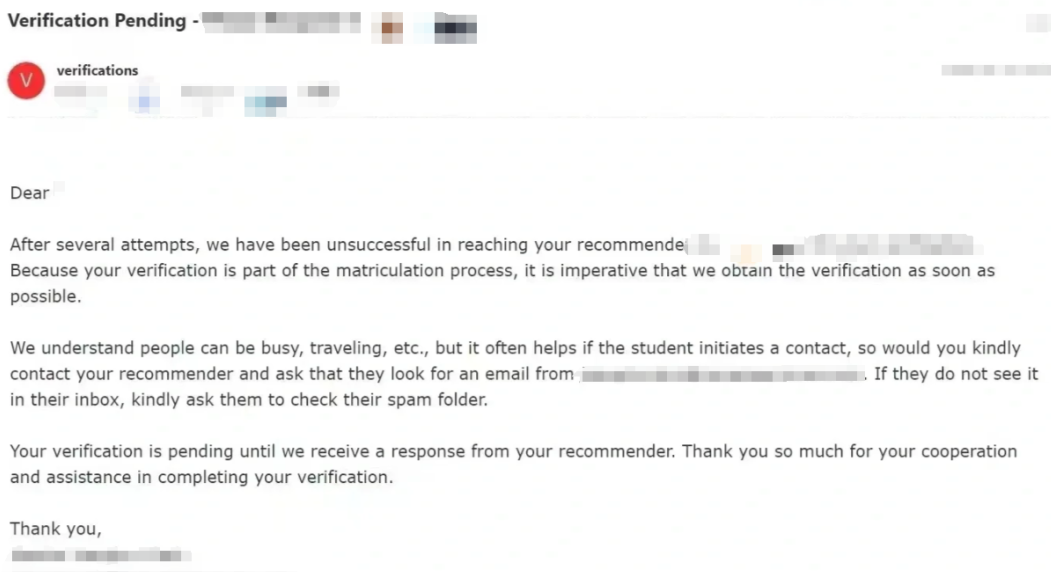Click the Dear greeting line

point(29,193)
